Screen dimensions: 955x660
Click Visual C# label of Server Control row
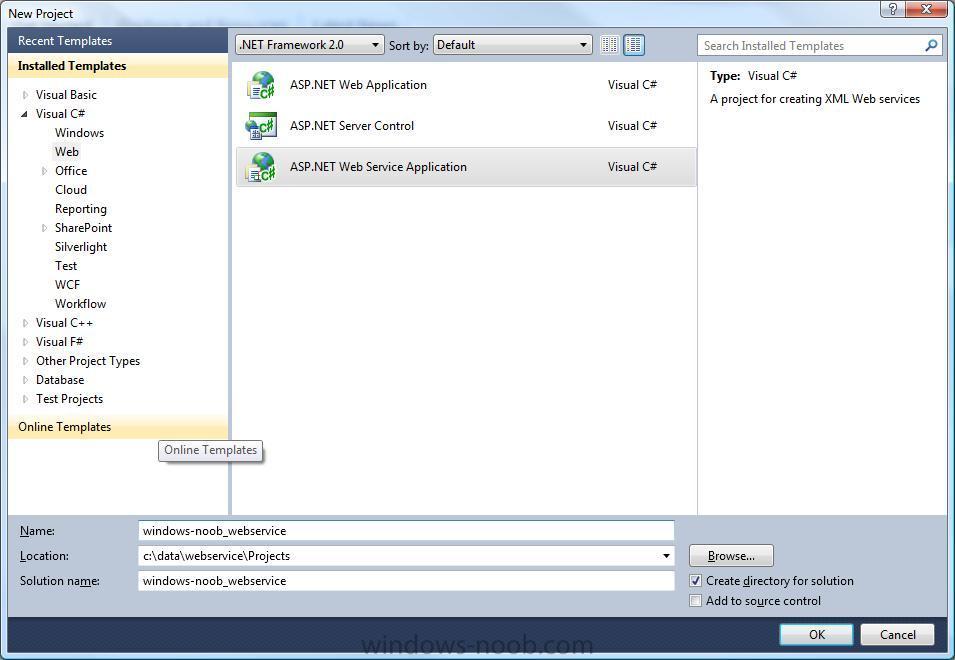coord(632,126)
